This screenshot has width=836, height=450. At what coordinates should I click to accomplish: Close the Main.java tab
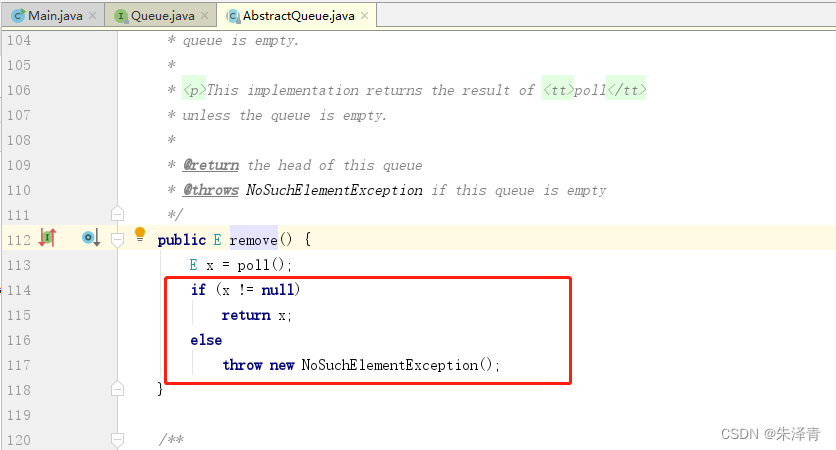pos(93,15)
